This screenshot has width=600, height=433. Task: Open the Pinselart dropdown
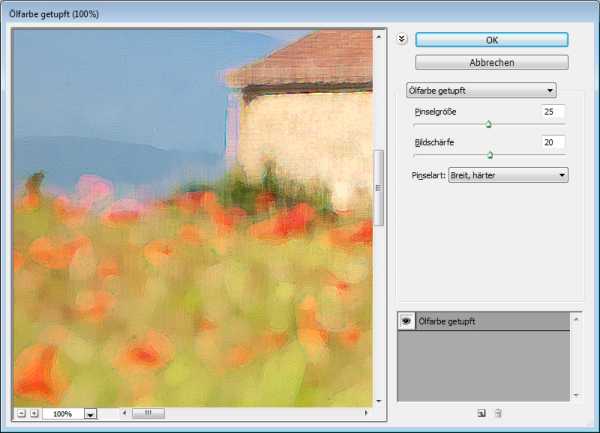tap(508, 175)
